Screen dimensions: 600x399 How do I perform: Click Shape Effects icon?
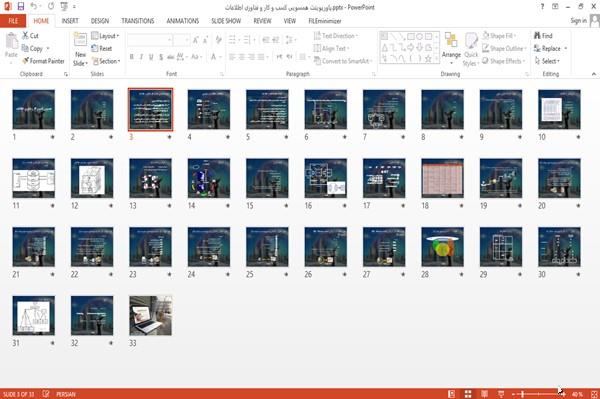(x=486, y=61)
